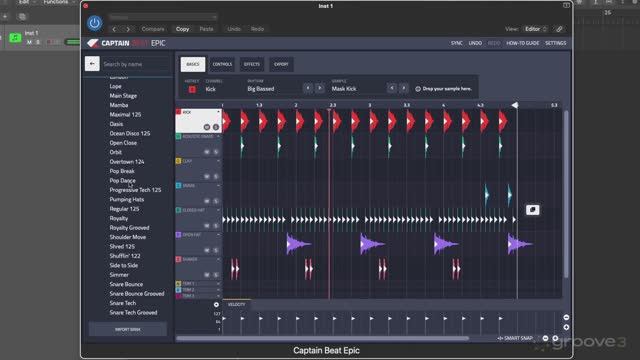Zoom in vertically with the plus icon
This screenshot has height=360, width=640.
click(x=566, y=327)
